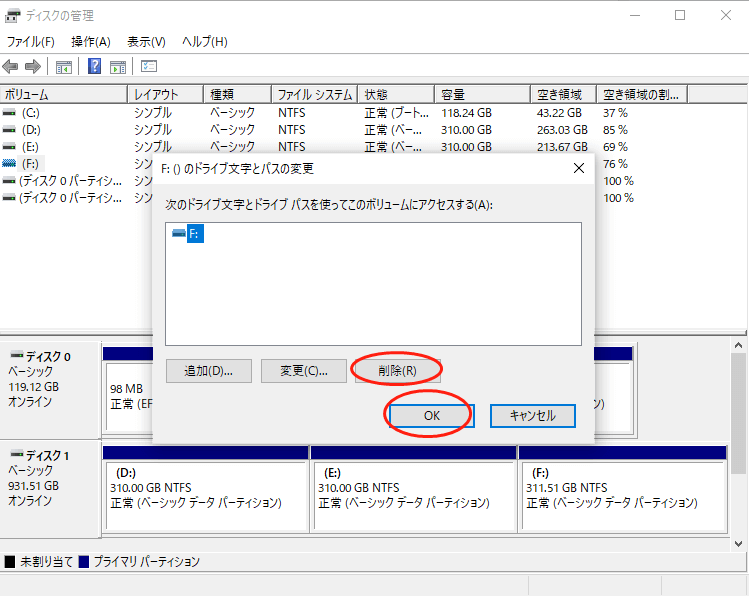The height and width of the screenshot is (596, 749).
Task: Close the drive letter change dialog
Action: click(579, 168)
